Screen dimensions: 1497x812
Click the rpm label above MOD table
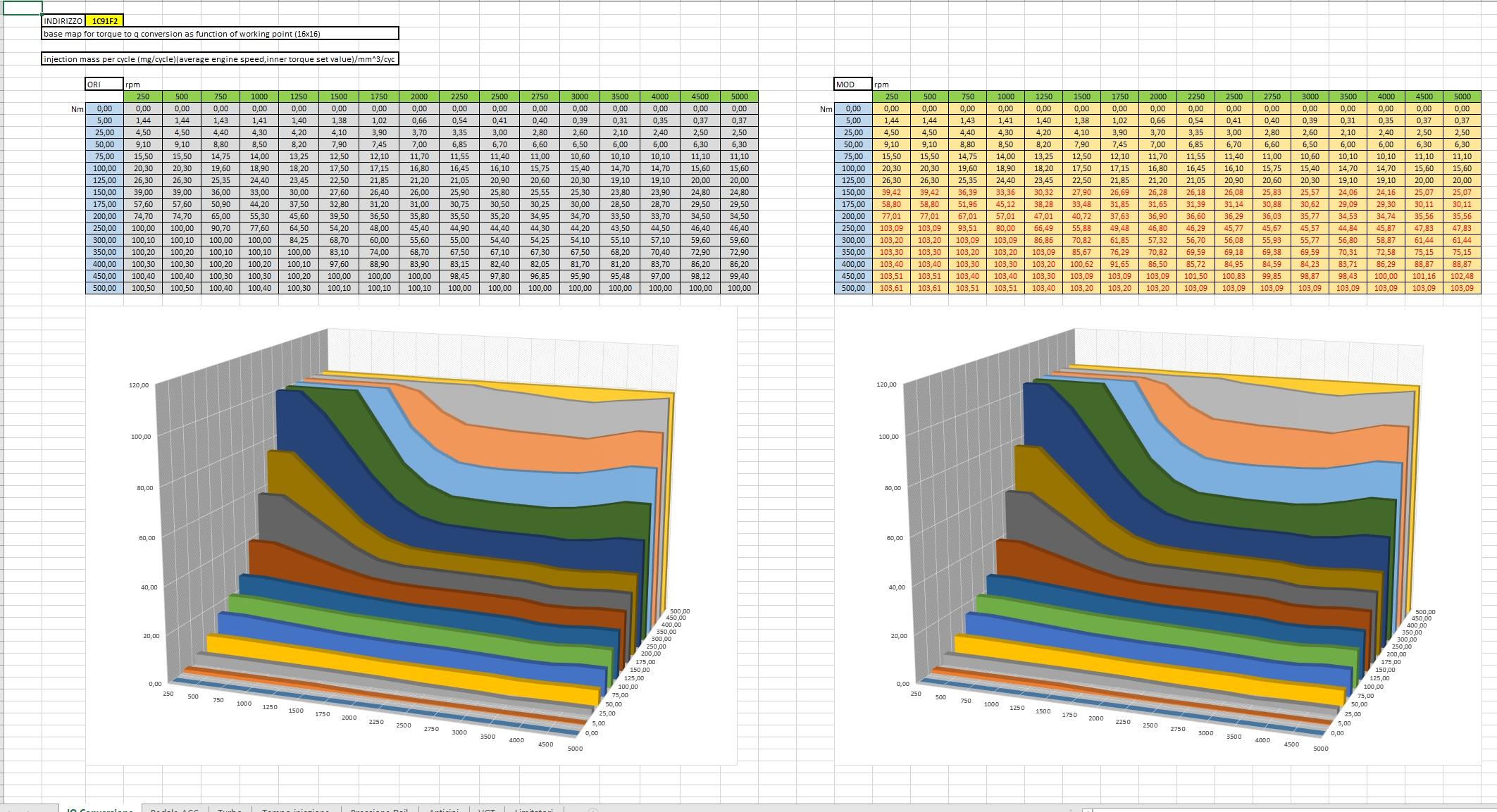point(881,85)
